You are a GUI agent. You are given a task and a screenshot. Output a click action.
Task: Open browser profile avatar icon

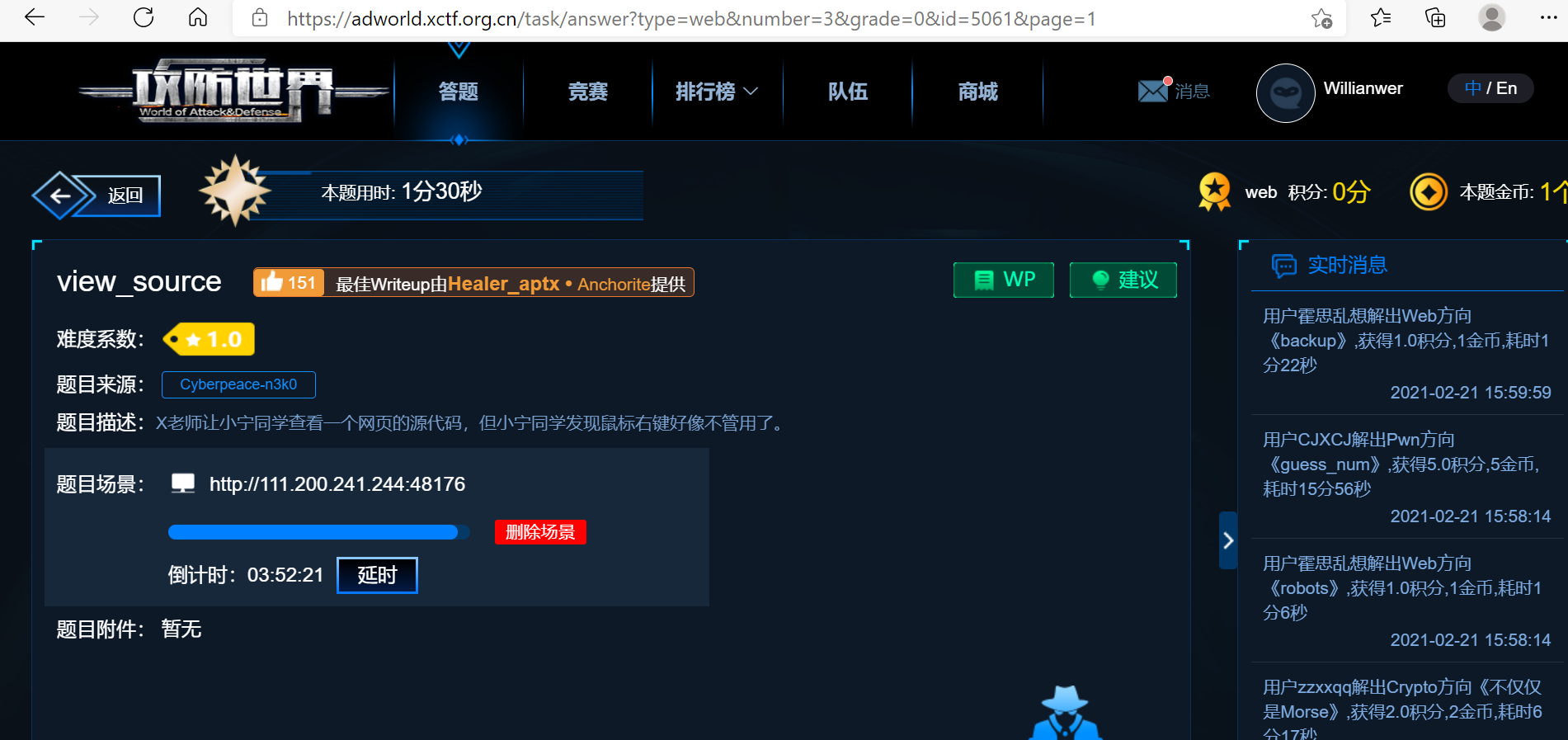click(x=1491, y=17)
